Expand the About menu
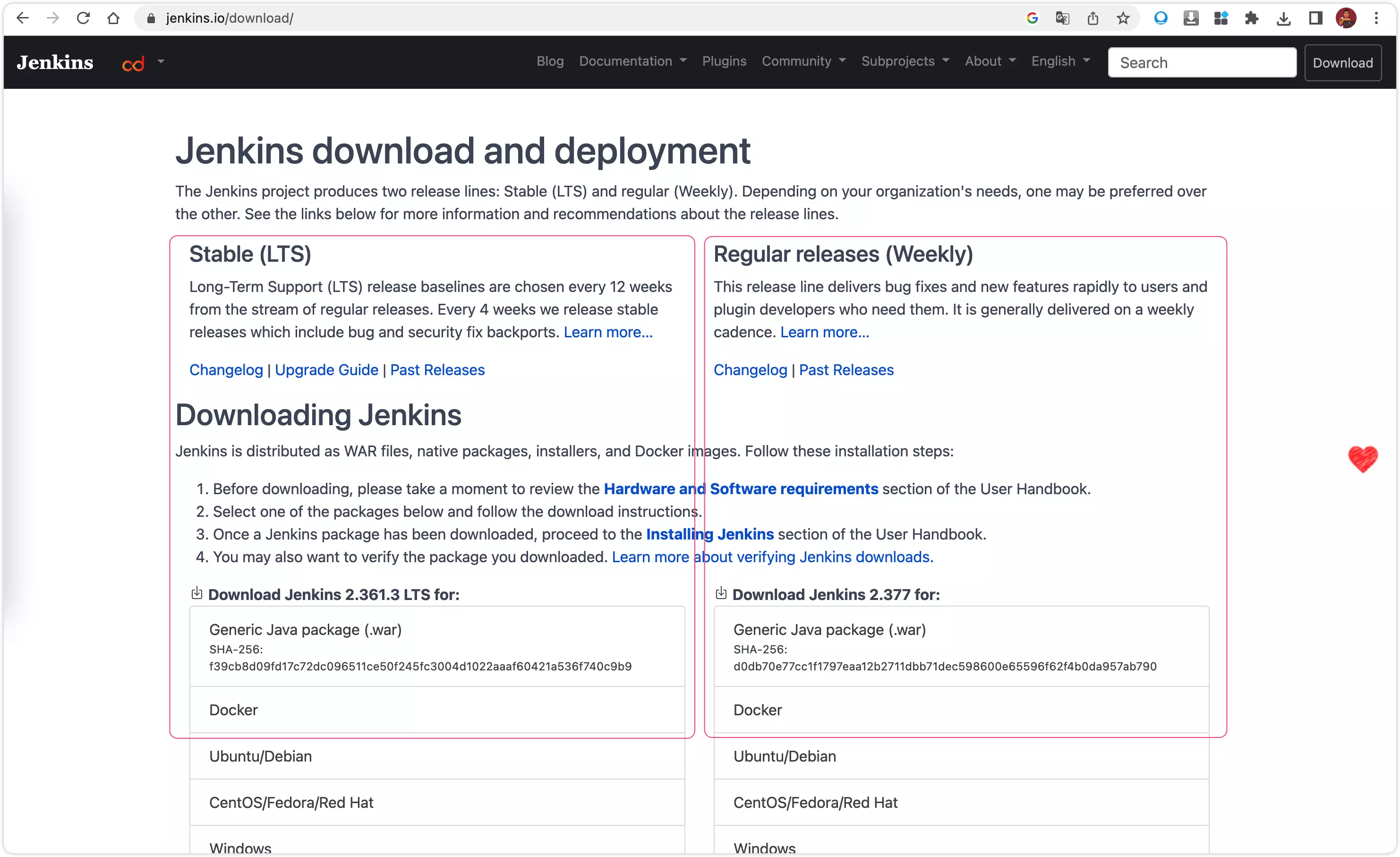 (x=990, y=61)
